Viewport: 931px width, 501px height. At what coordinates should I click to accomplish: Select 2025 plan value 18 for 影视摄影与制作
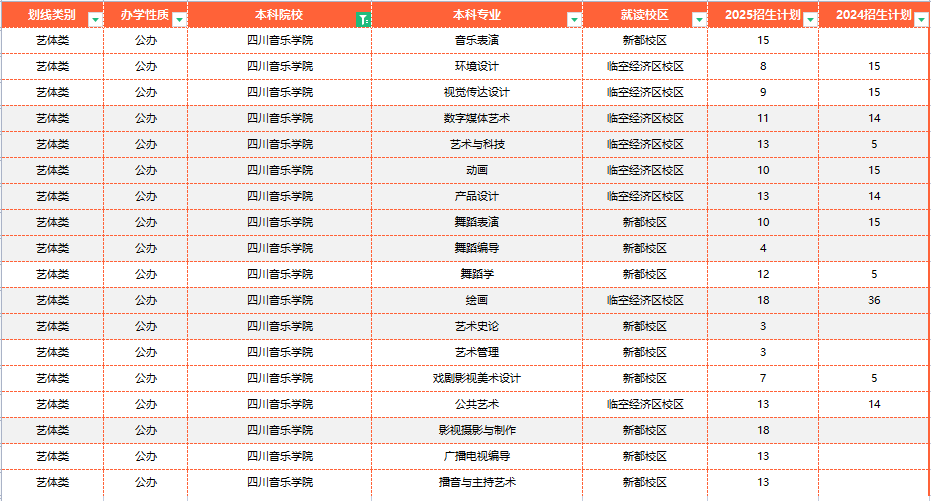point(763,430)
